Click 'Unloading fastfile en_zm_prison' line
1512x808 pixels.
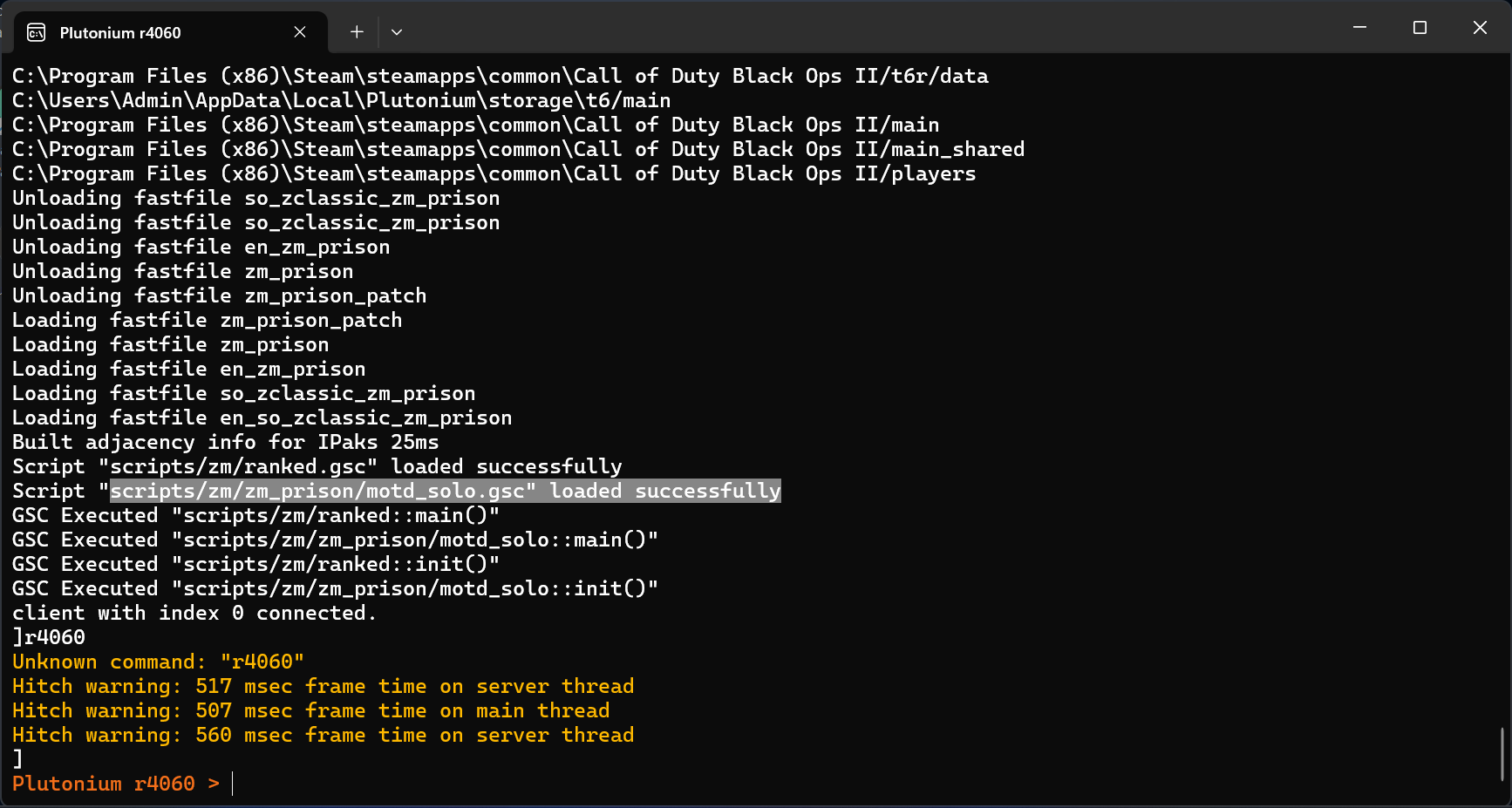point(201,247)
